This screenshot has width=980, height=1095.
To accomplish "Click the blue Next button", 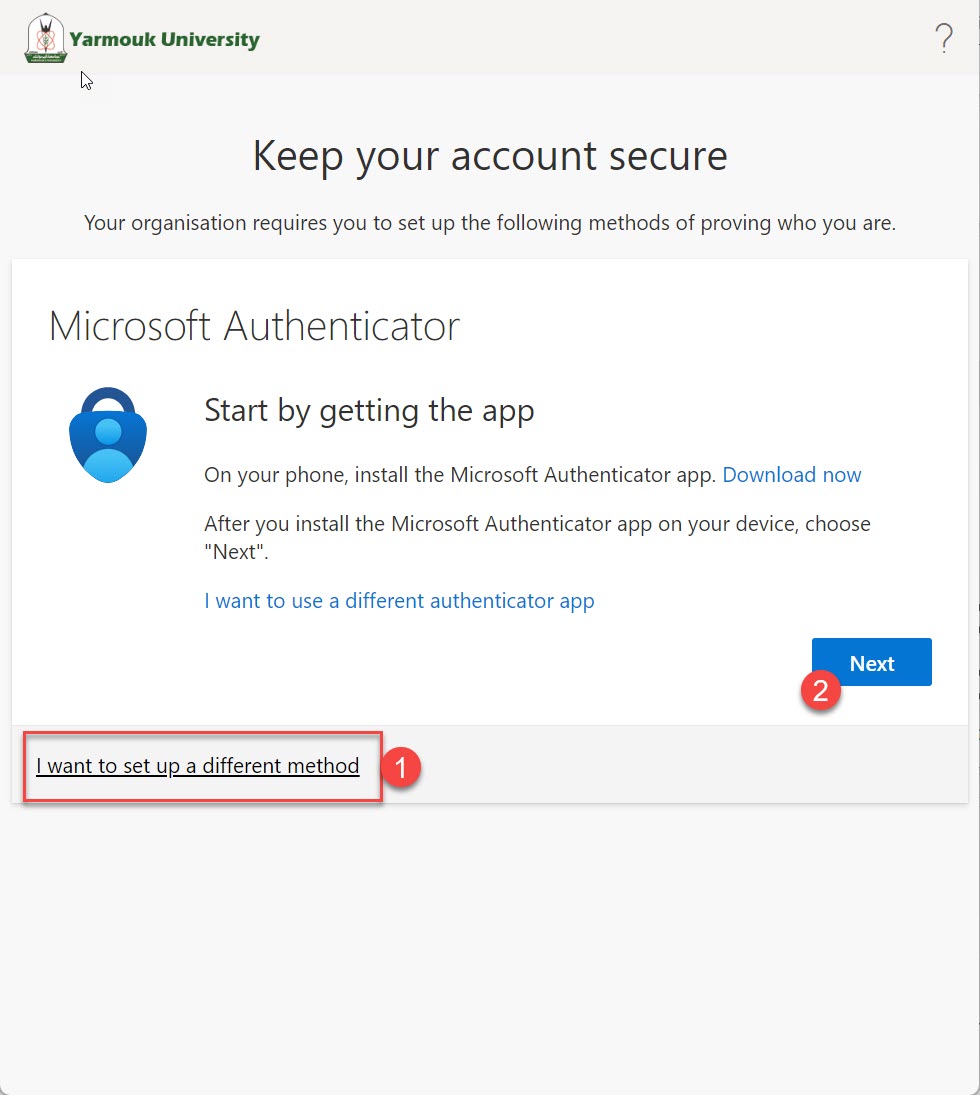I will (872, 662).
